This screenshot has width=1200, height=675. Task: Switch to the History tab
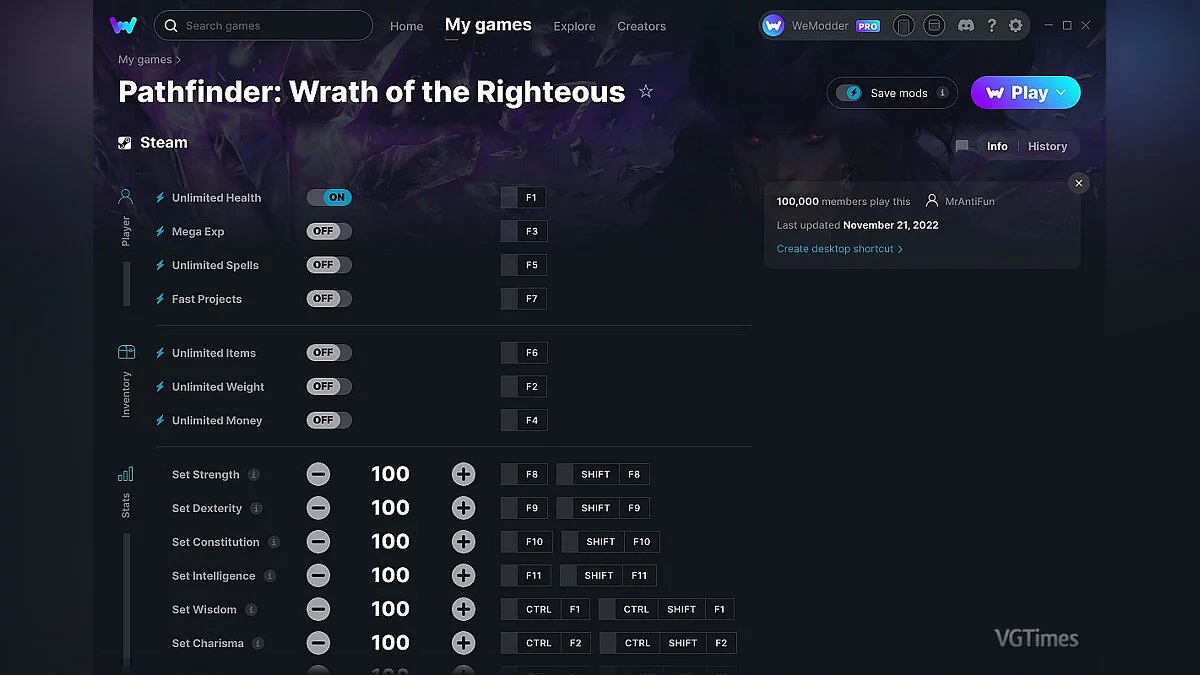click(x=1047, y=146)
